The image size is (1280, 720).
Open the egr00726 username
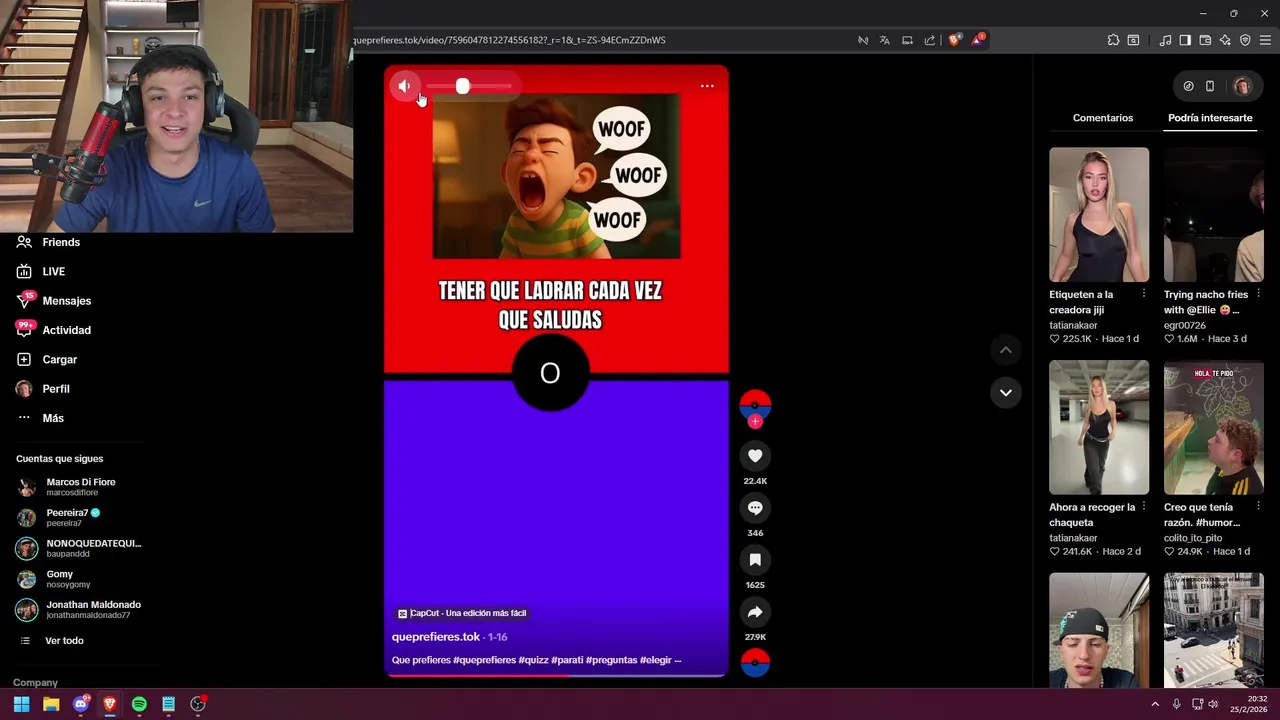[x=1185, y=325]
